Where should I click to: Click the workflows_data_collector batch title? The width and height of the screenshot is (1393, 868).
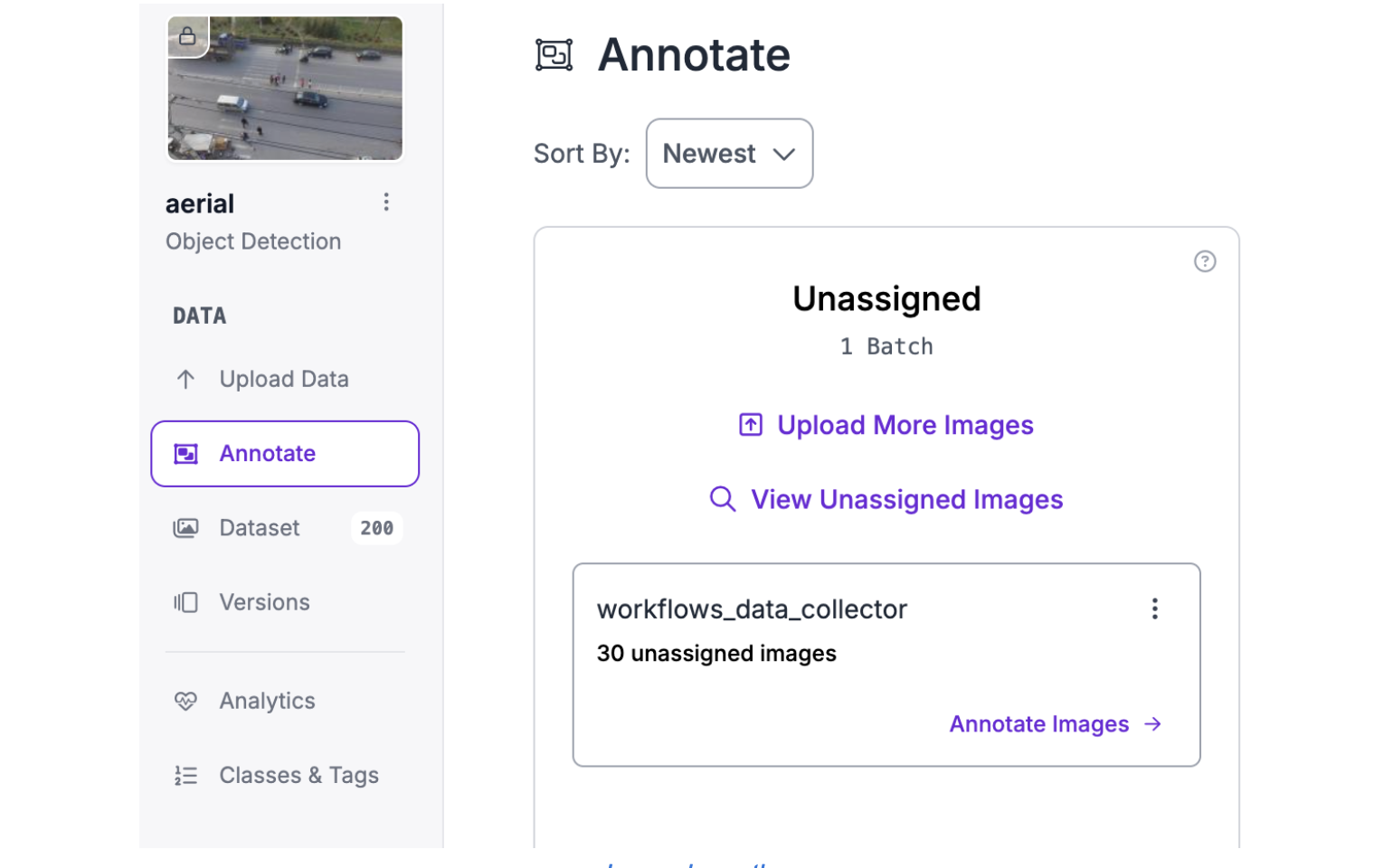tap(752, 609)
